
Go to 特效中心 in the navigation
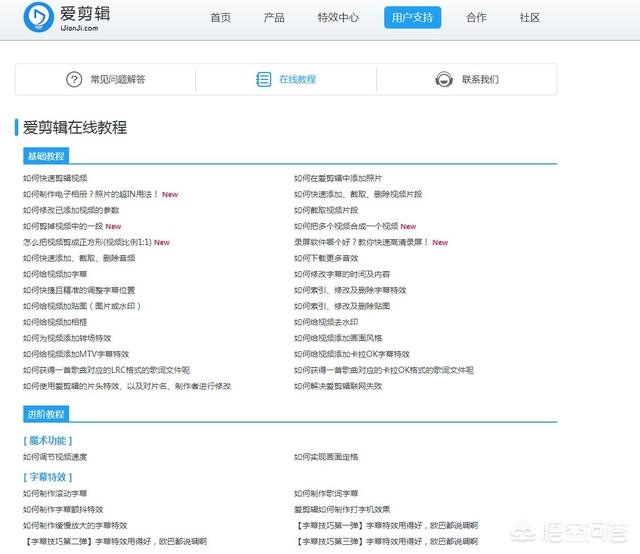point(338,18)
